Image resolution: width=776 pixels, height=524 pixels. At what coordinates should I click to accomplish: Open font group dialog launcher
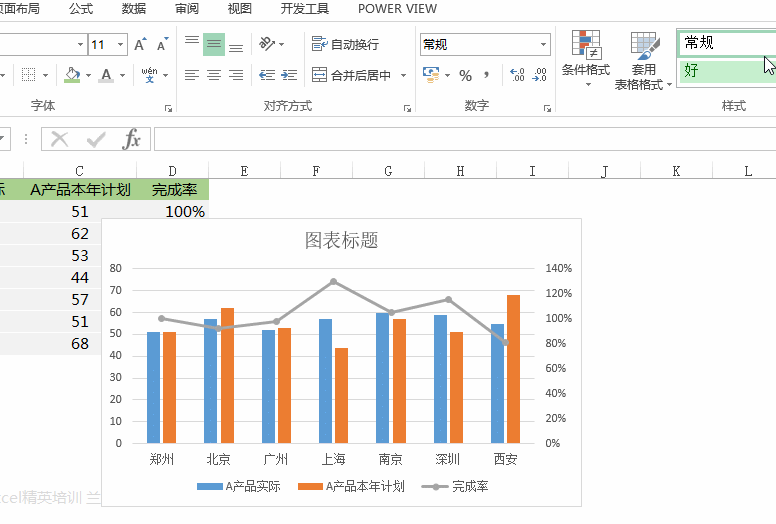(x=168, y=108)
